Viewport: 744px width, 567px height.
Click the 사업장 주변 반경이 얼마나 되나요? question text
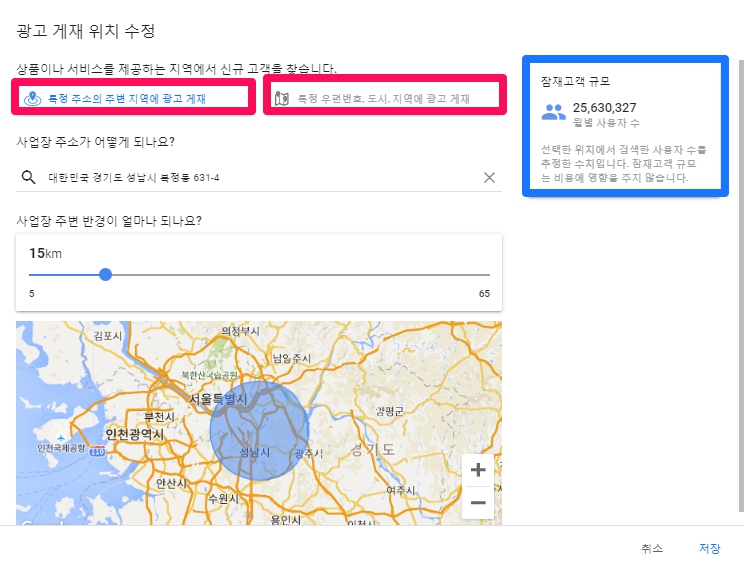pyautogui.click(x=109, y=221)
